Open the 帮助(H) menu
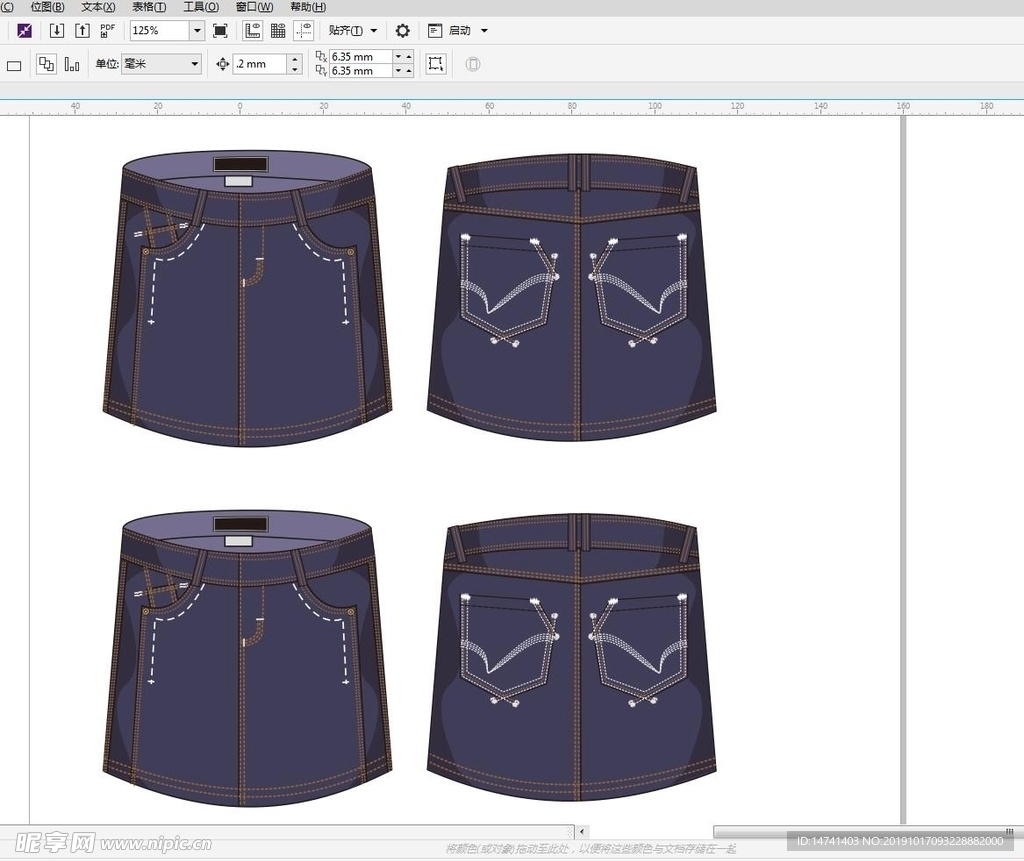This screenshot has height=861, width=1024. [308, 7]
